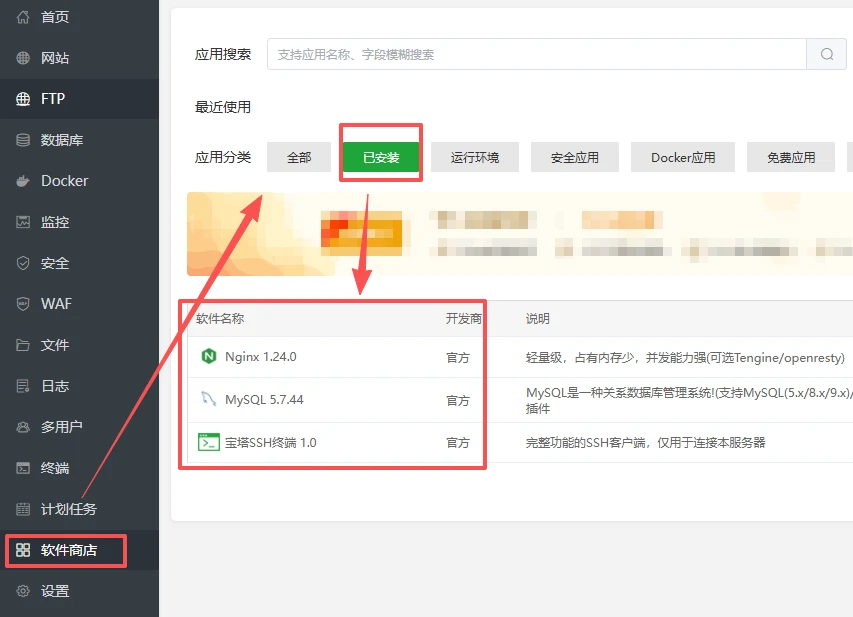Click the 宝塔SSH终端 terminal icon
The height and width of the screenshot is (617, 853).
(209, 442)
